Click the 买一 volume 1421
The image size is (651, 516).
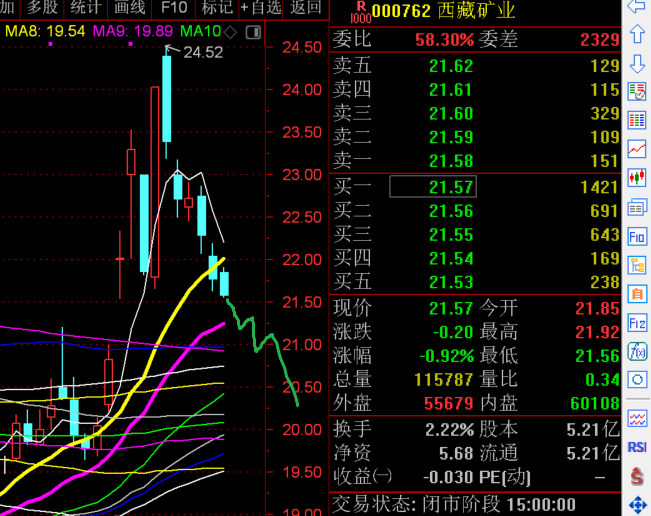pyautogui.click(x=600, y=187)
